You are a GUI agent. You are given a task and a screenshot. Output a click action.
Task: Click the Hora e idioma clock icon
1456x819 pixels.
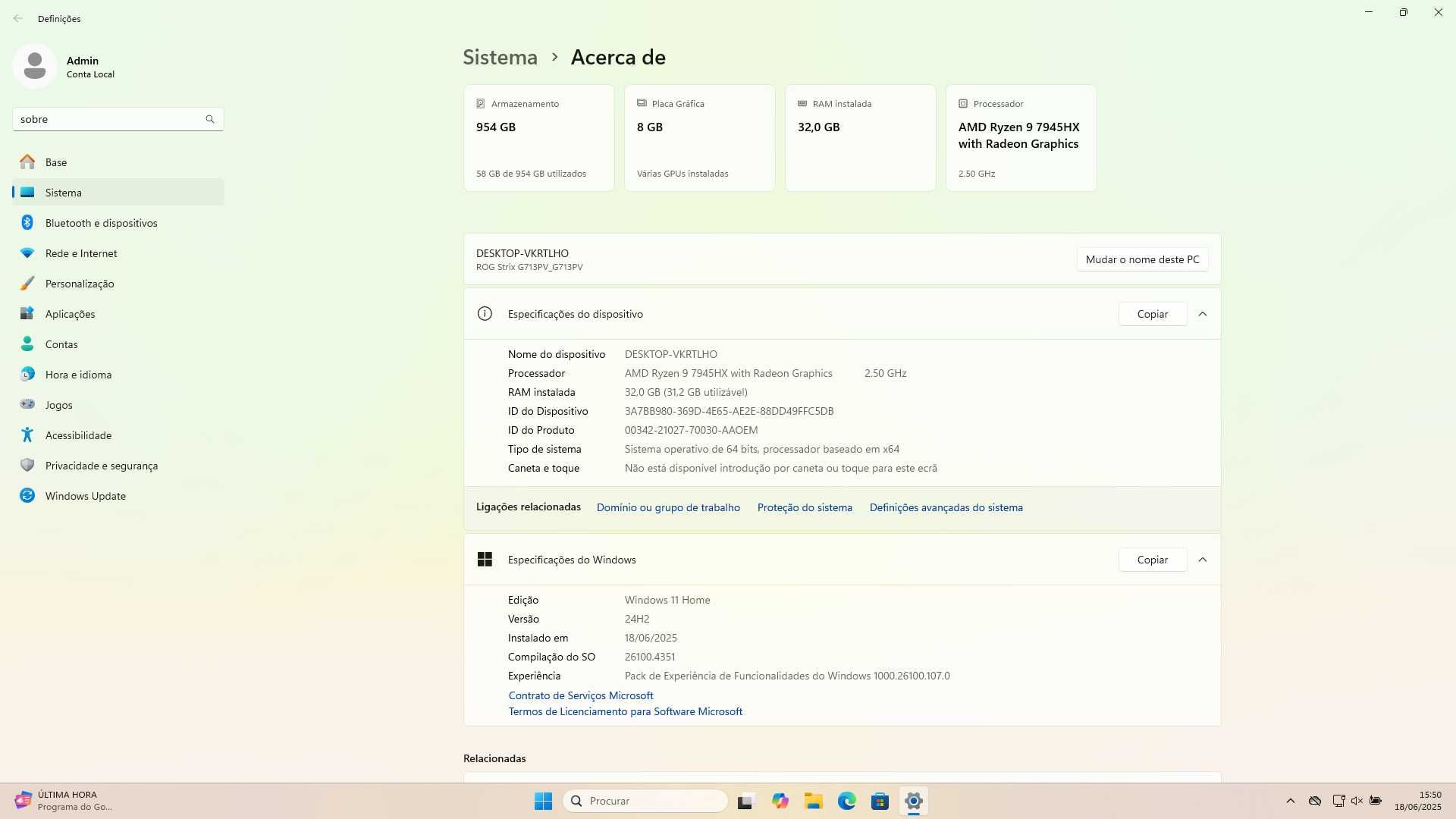coord(27,374)
